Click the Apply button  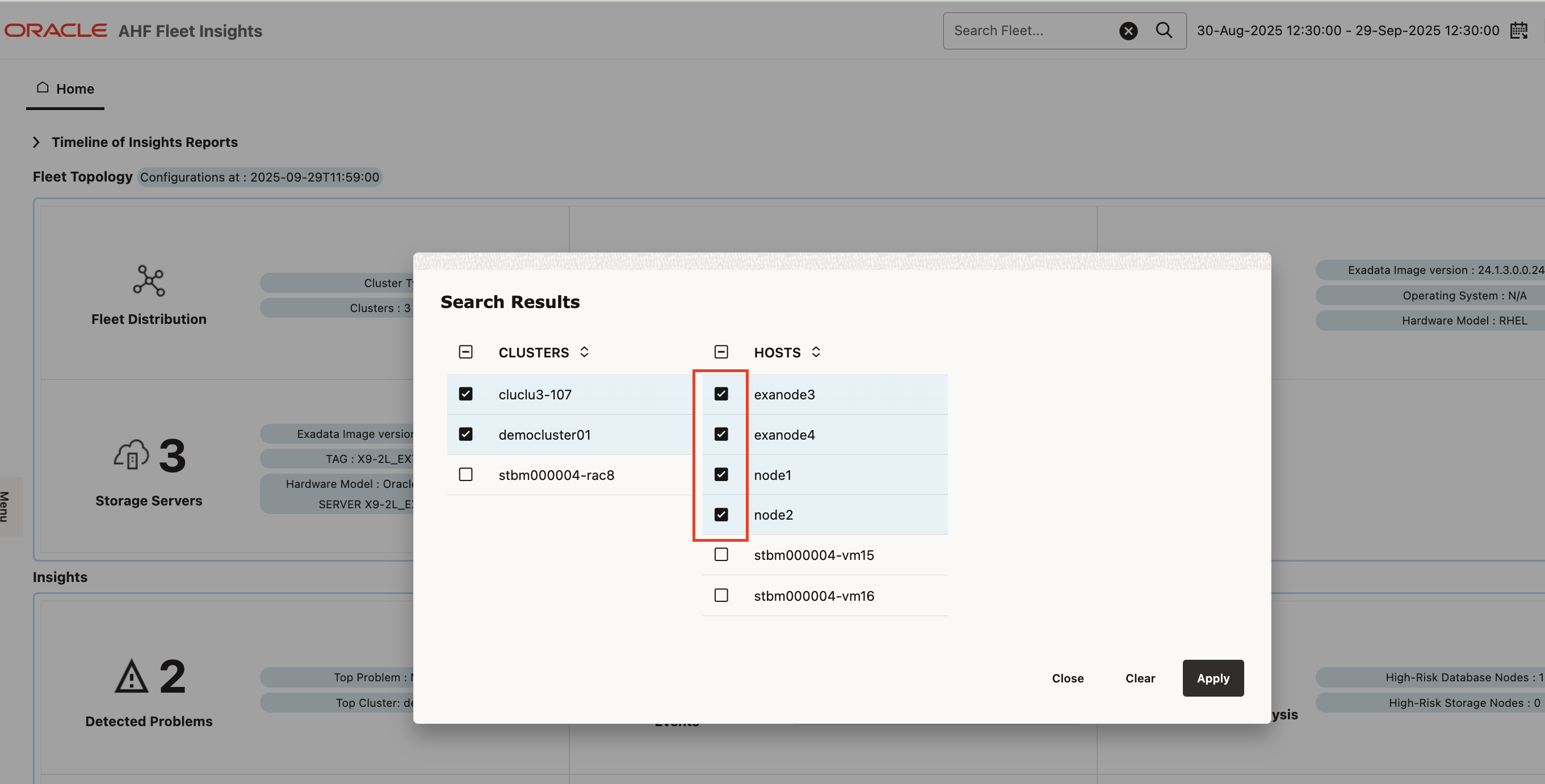(1213, 678)
